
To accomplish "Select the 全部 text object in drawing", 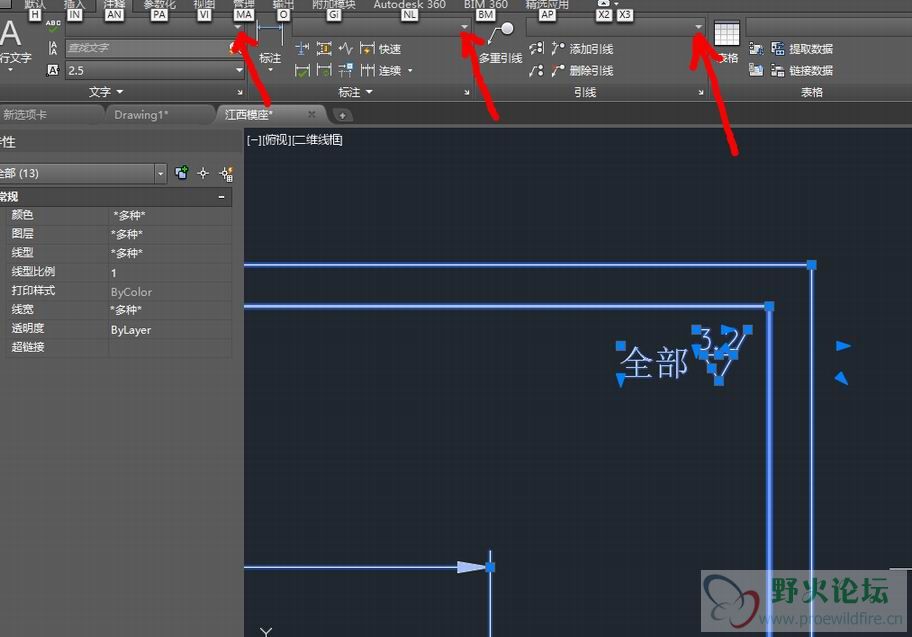I will pyautogui.click(x=654, y=363).
